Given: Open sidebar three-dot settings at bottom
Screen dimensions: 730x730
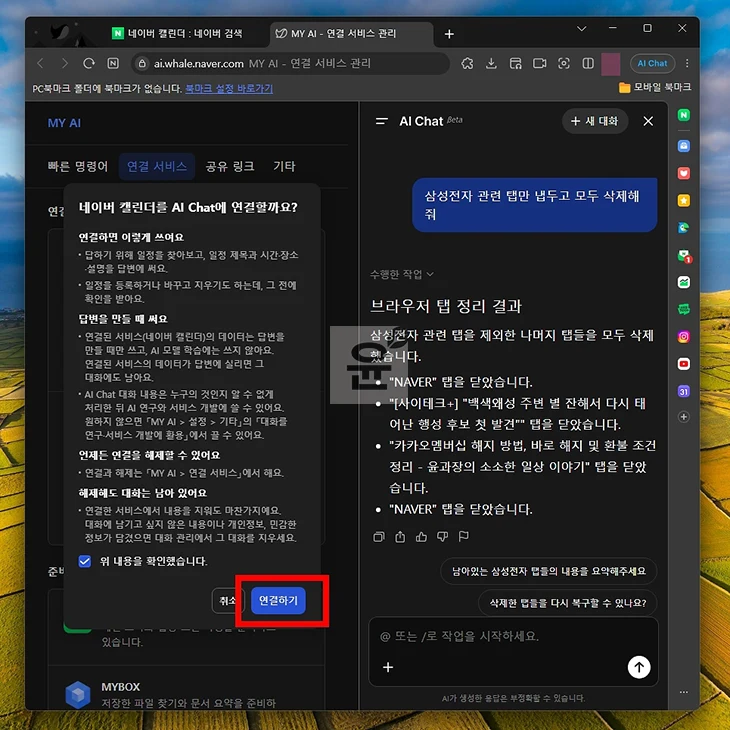Looking at the screenshot, I should [683, 692].
